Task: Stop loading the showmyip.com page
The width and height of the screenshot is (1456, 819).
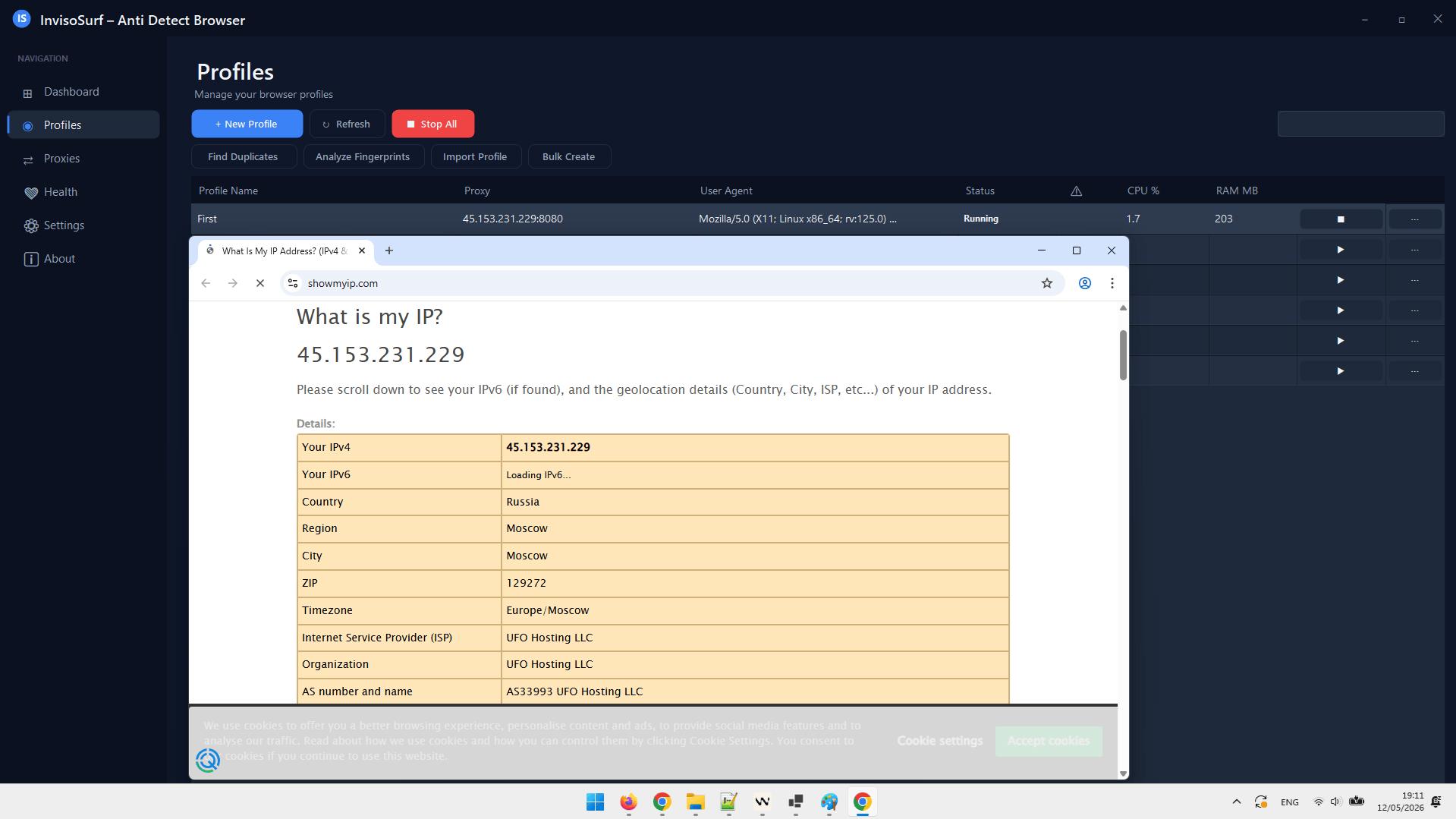Action: (x=259, y=283)
